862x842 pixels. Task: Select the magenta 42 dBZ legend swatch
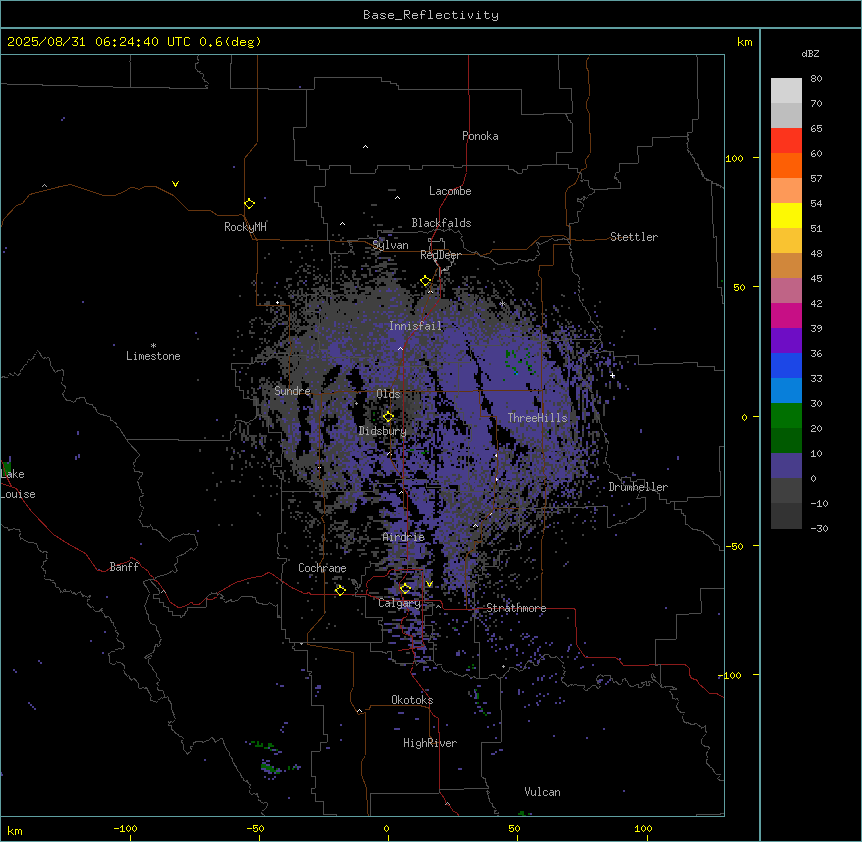[786, 315]
